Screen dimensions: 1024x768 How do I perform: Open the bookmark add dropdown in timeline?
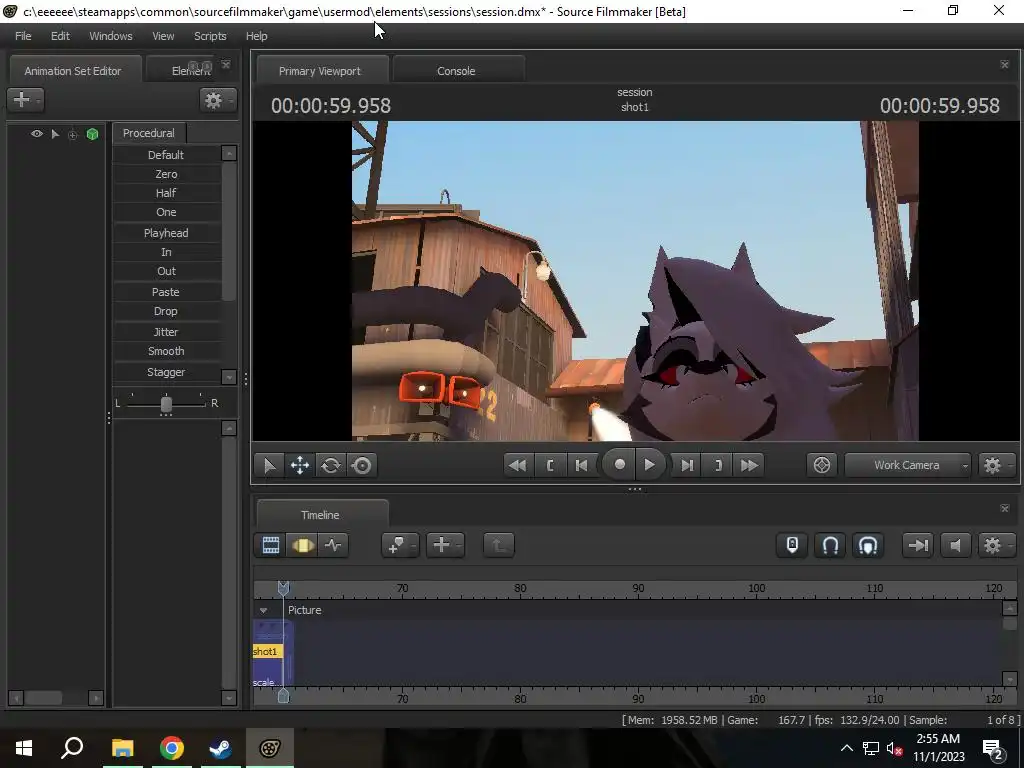coord(400,545)
